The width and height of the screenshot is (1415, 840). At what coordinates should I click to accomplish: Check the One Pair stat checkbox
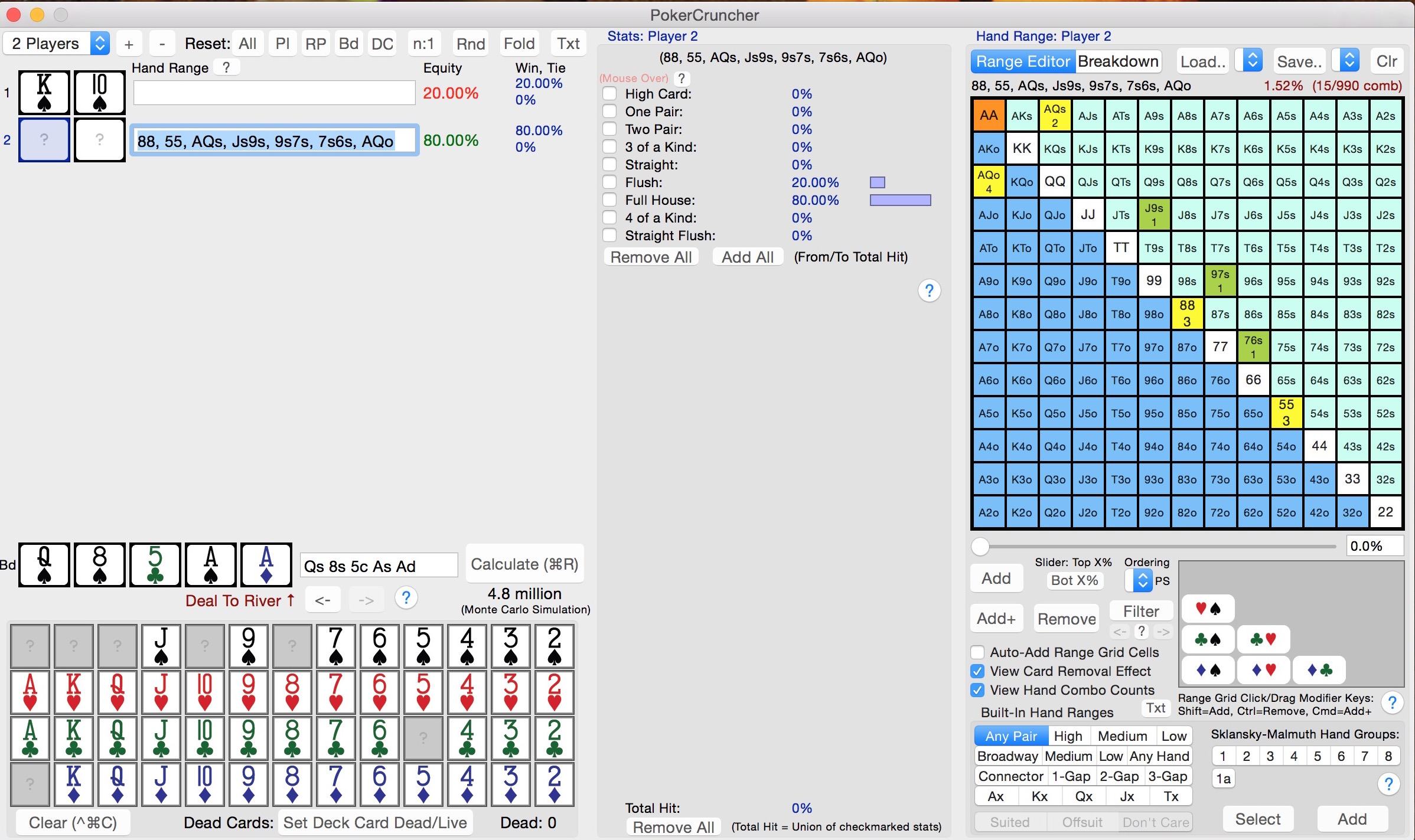click(x=610, y=111)
